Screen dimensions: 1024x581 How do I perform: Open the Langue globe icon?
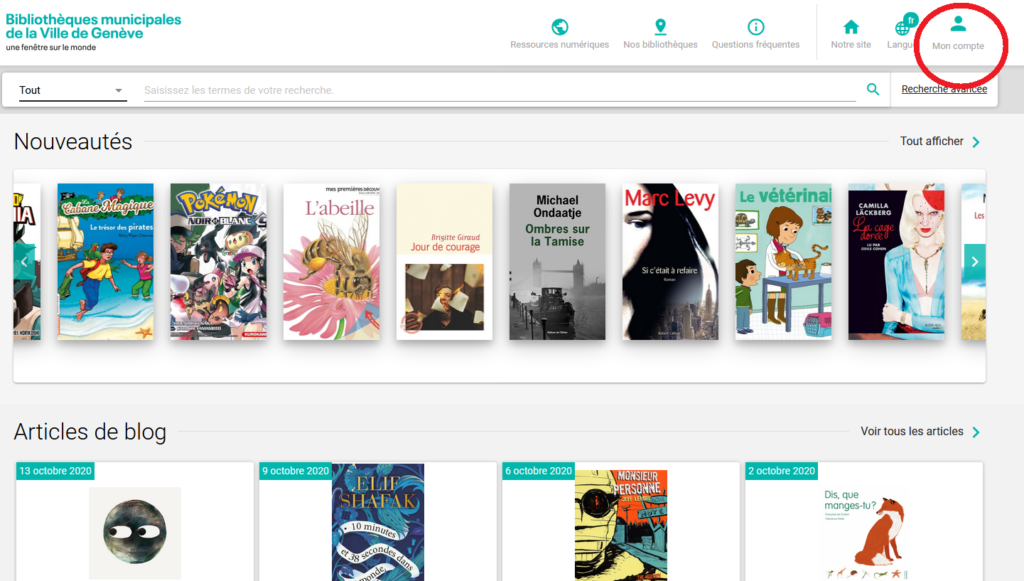(x=903, y=28)
